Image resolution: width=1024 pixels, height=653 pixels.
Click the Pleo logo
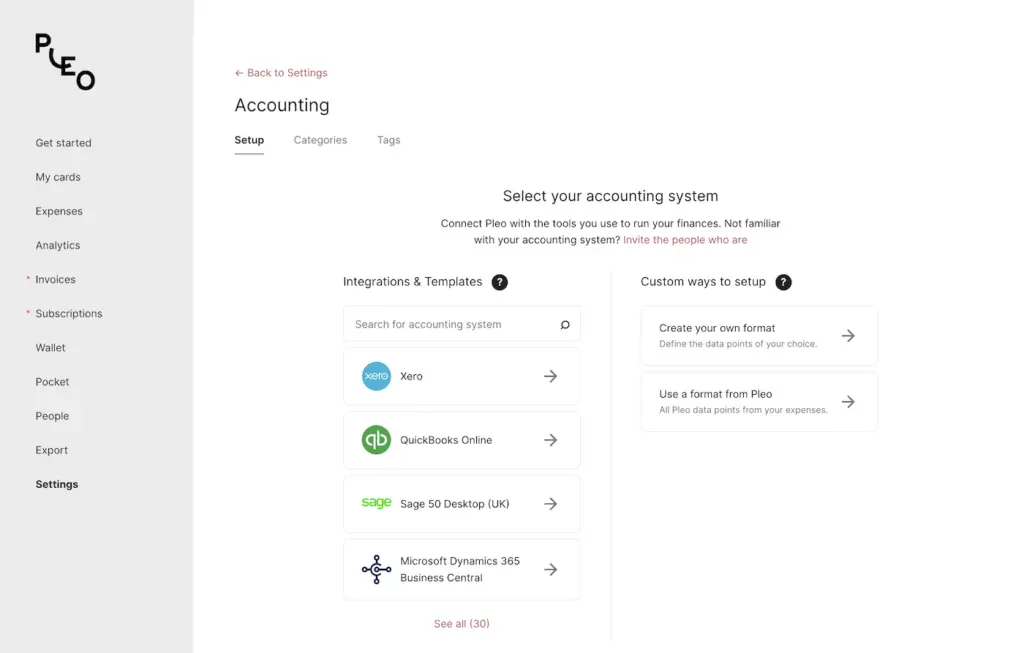point(65,62)
